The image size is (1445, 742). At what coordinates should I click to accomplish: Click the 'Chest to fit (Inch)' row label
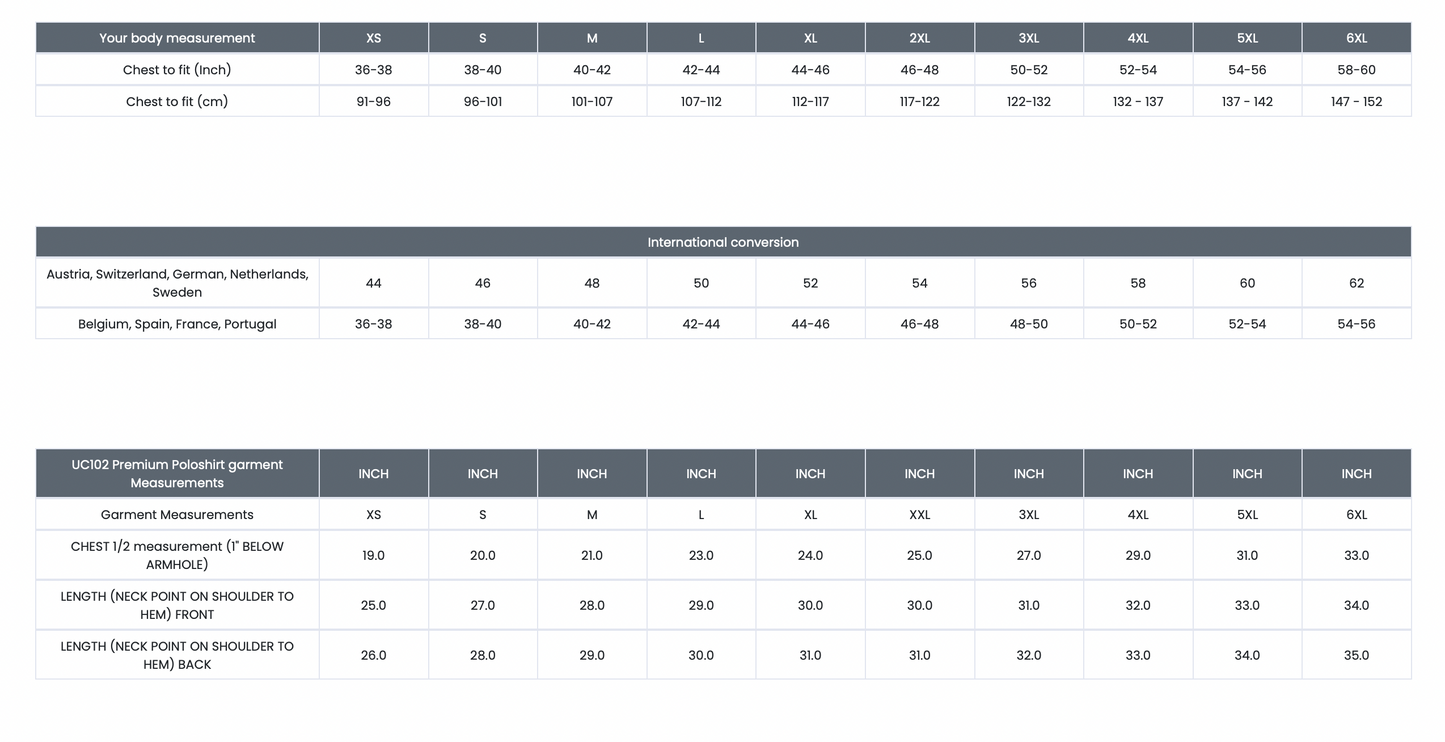point(177,70)
